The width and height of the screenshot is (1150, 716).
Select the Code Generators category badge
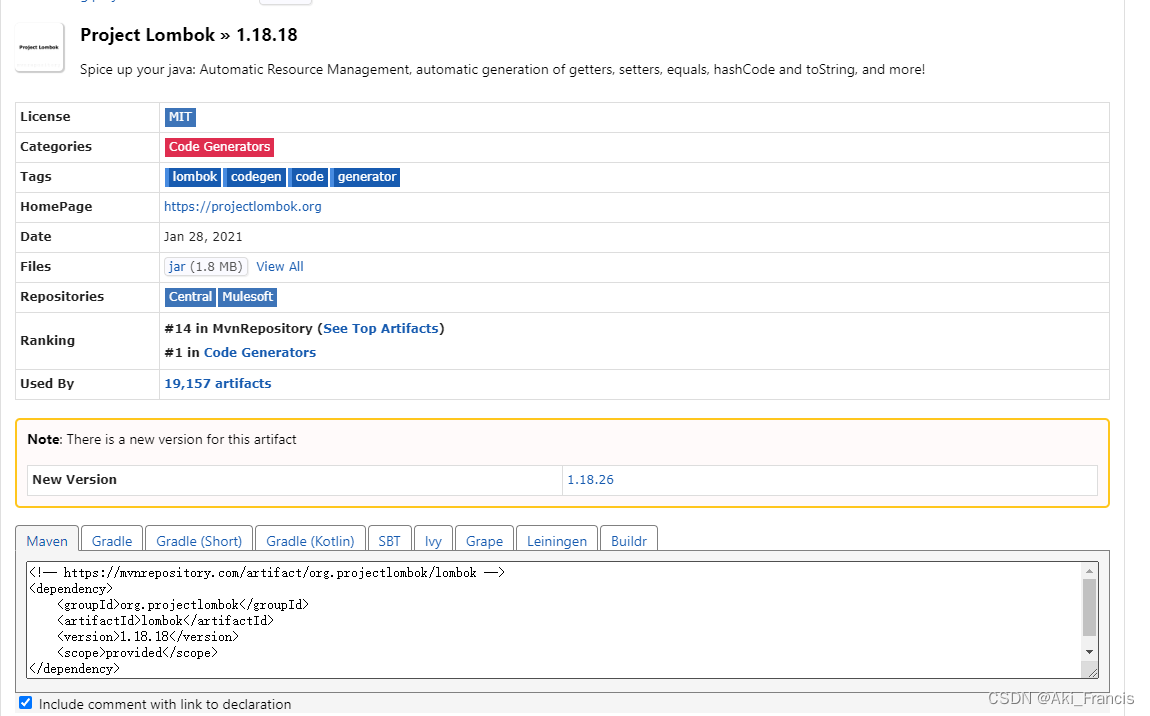[x=219, y=147]
